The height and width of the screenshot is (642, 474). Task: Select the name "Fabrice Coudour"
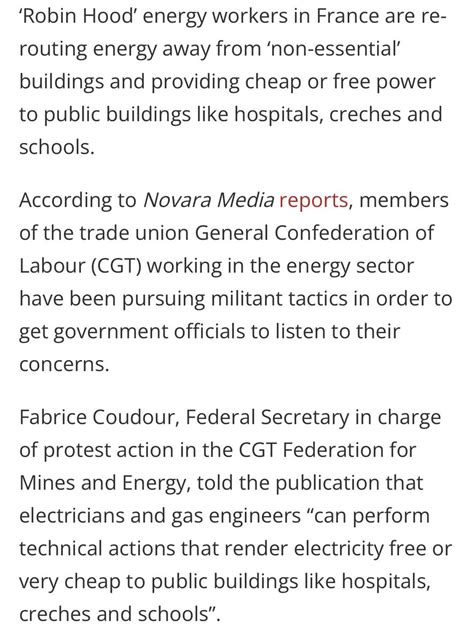coord(99,417)
